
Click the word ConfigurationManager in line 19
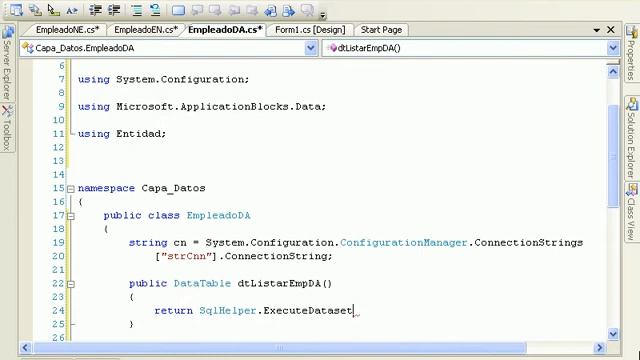(404, 243)
